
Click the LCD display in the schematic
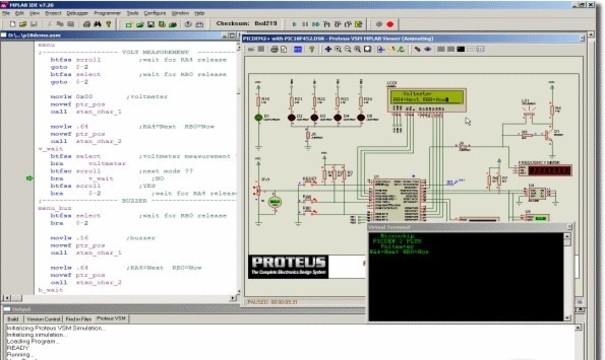[427, 100]
